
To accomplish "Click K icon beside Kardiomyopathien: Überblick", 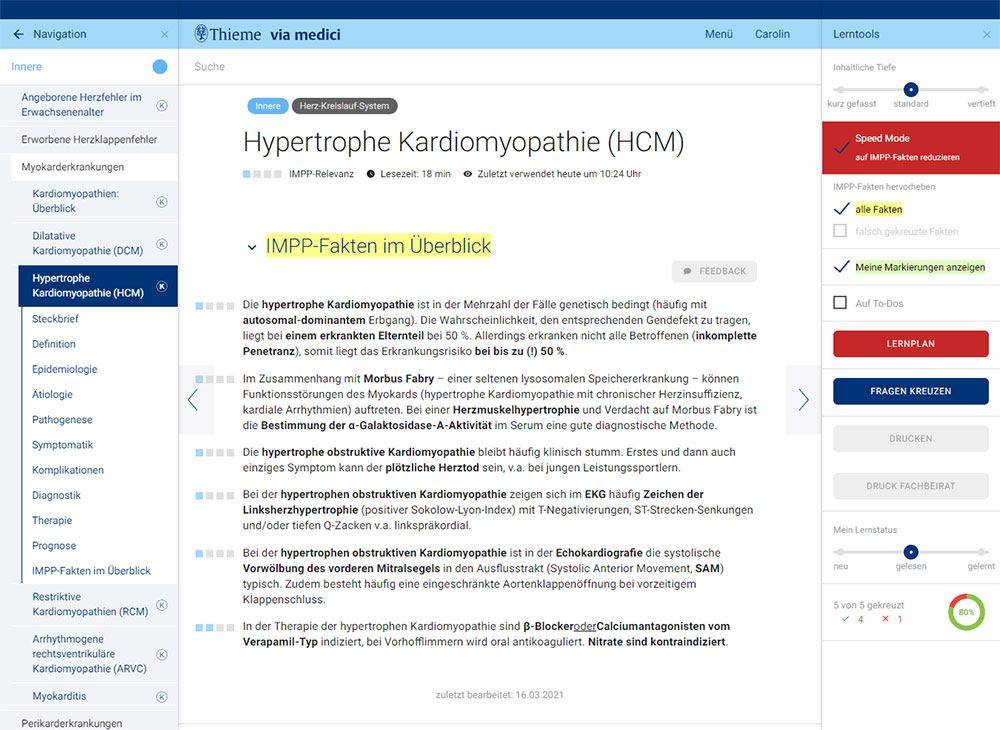I will pyautogui.click(x=162, y=201).
